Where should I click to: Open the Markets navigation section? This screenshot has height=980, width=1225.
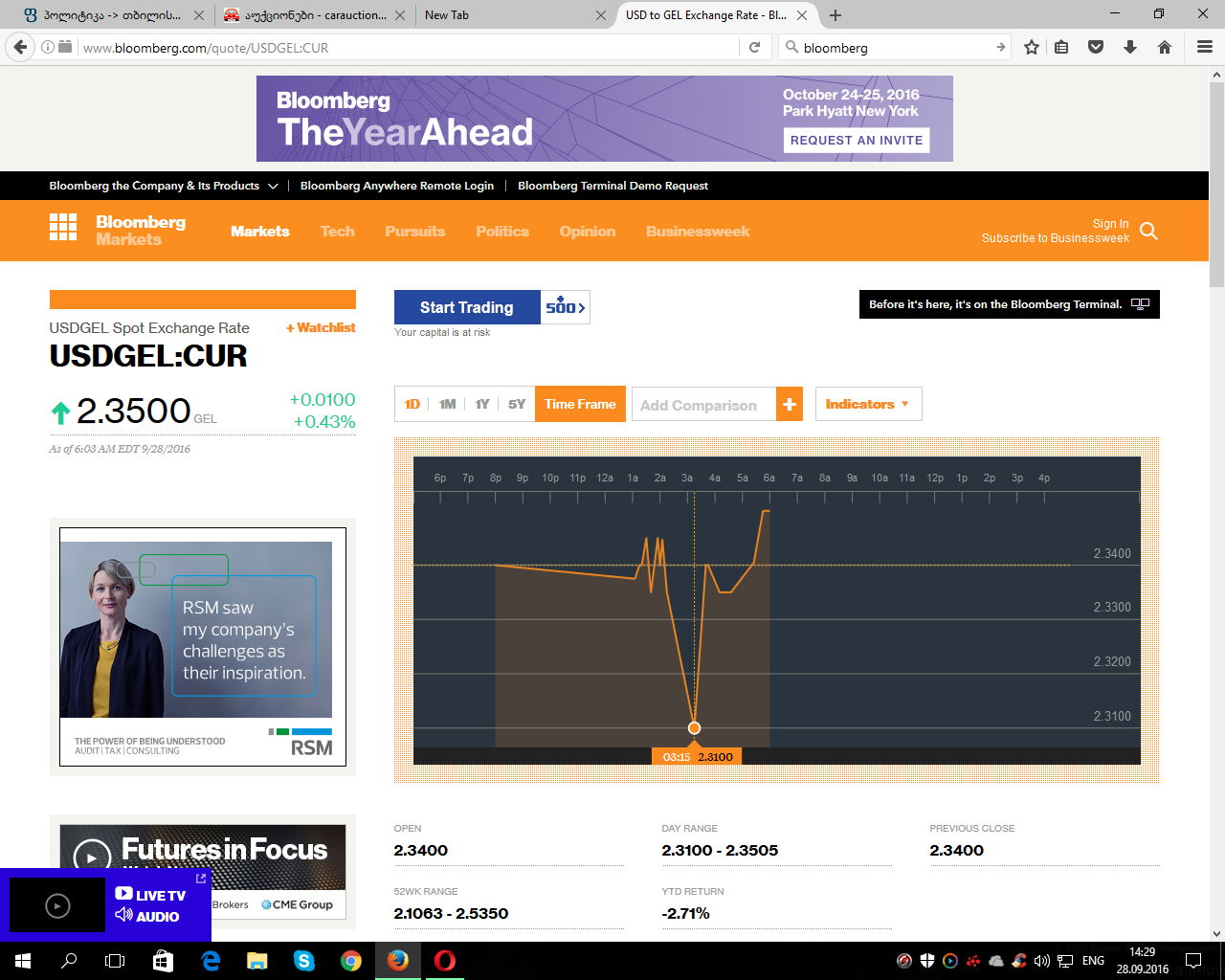click(259, 232)
